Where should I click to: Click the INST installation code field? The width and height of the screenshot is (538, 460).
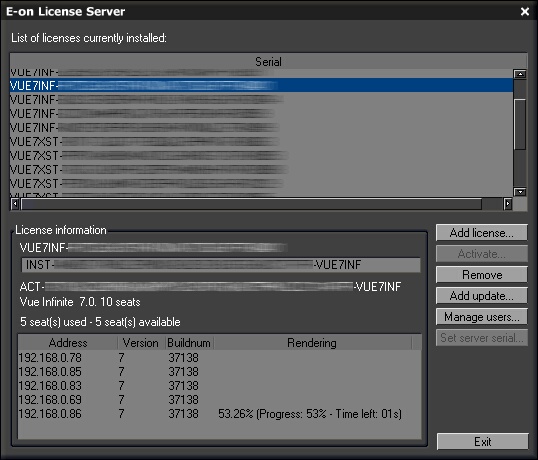click(221, 265)
